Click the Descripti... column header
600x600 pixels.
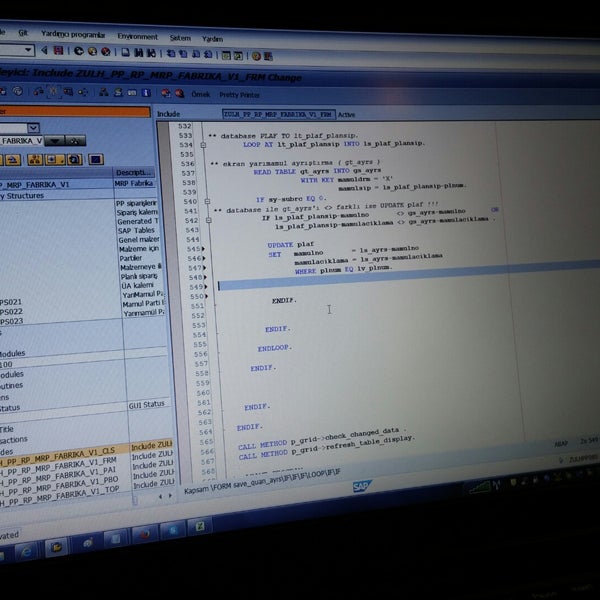(134, 173)
